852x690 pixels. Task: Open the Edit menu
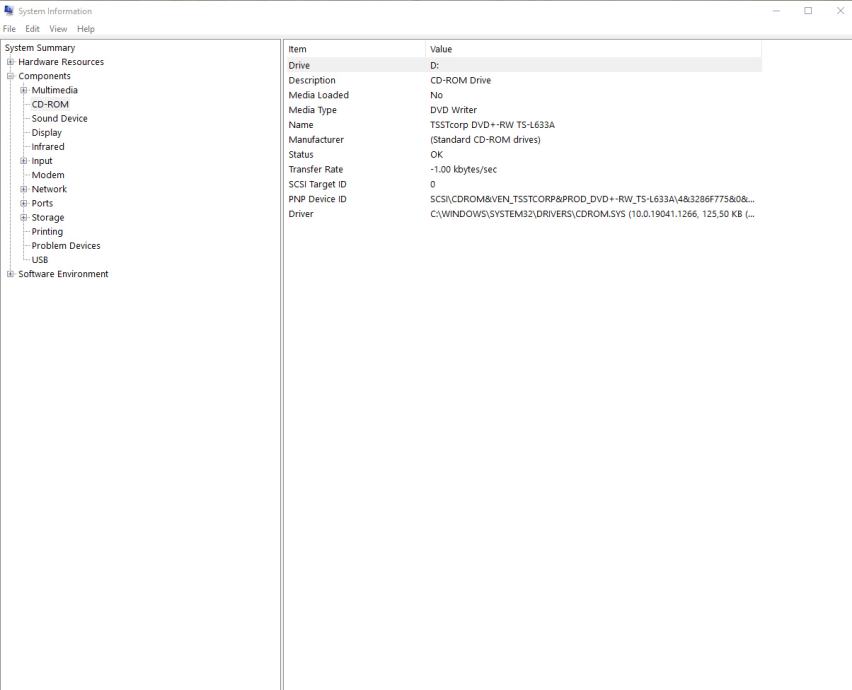[x=33, y=29]
